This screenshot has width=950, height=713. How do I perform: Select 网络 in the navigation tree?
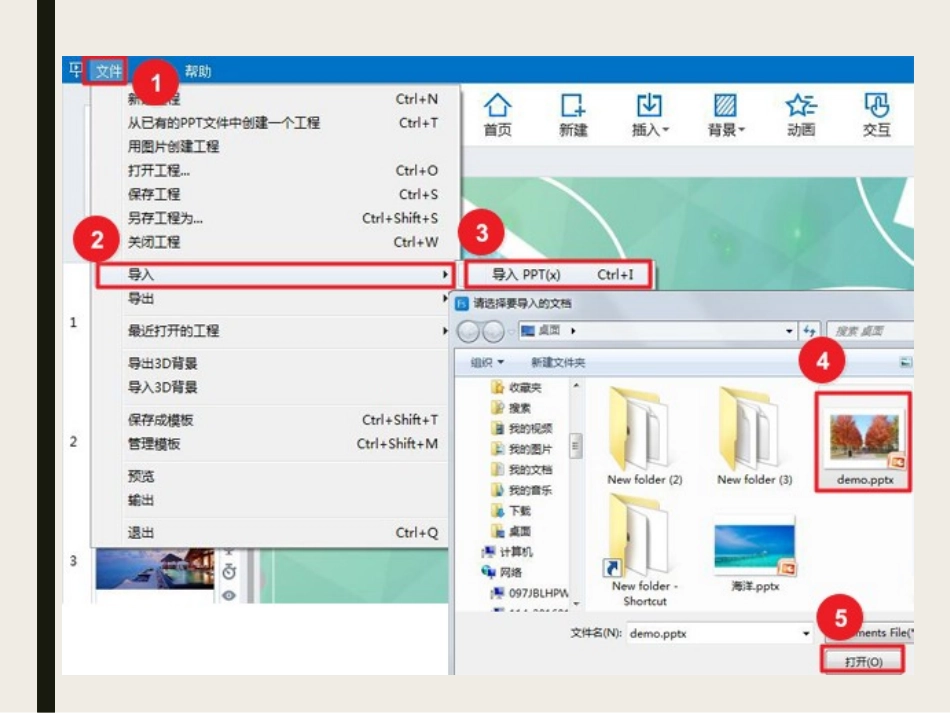coord(502,572)
